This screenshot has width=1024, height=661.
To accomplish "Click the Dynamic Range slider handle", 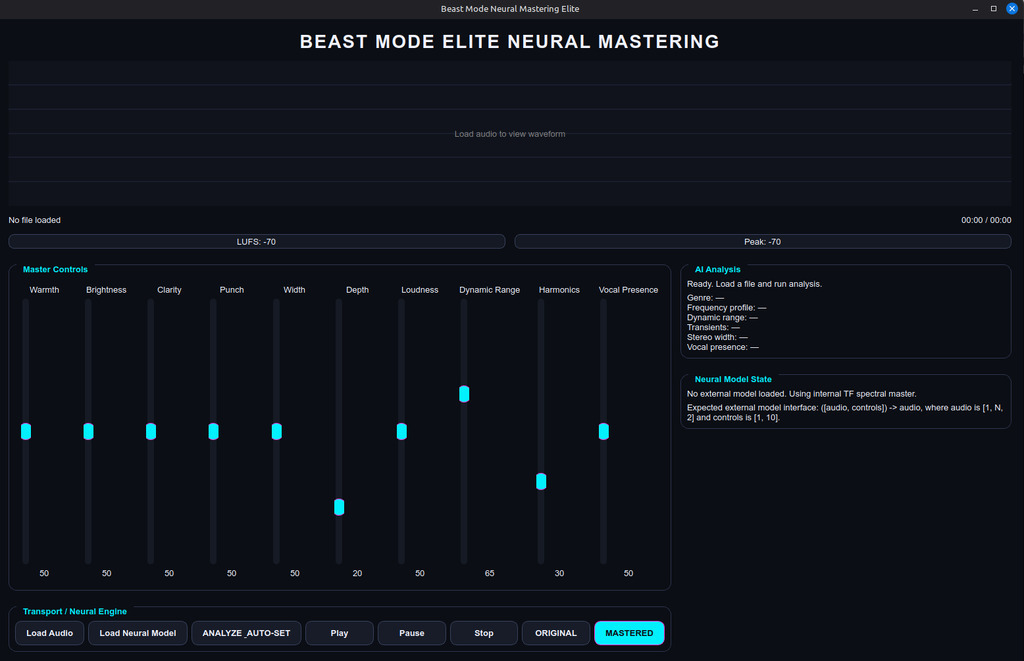I will (x=464, y=394).
